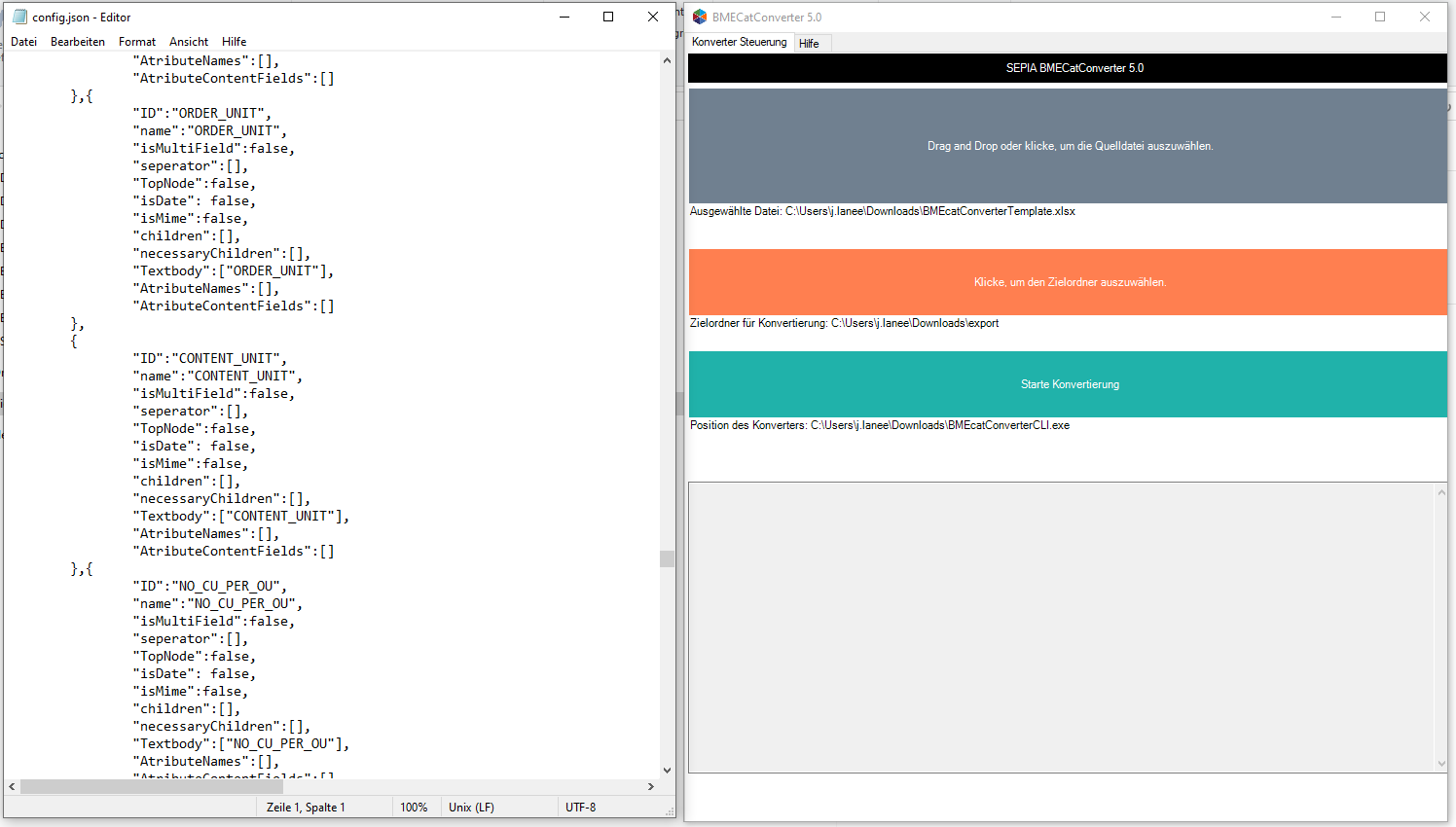Maximize the BMECatConverter 5.0 window
Viewport: 1456px width, 827px height.
click(1380, 17)
